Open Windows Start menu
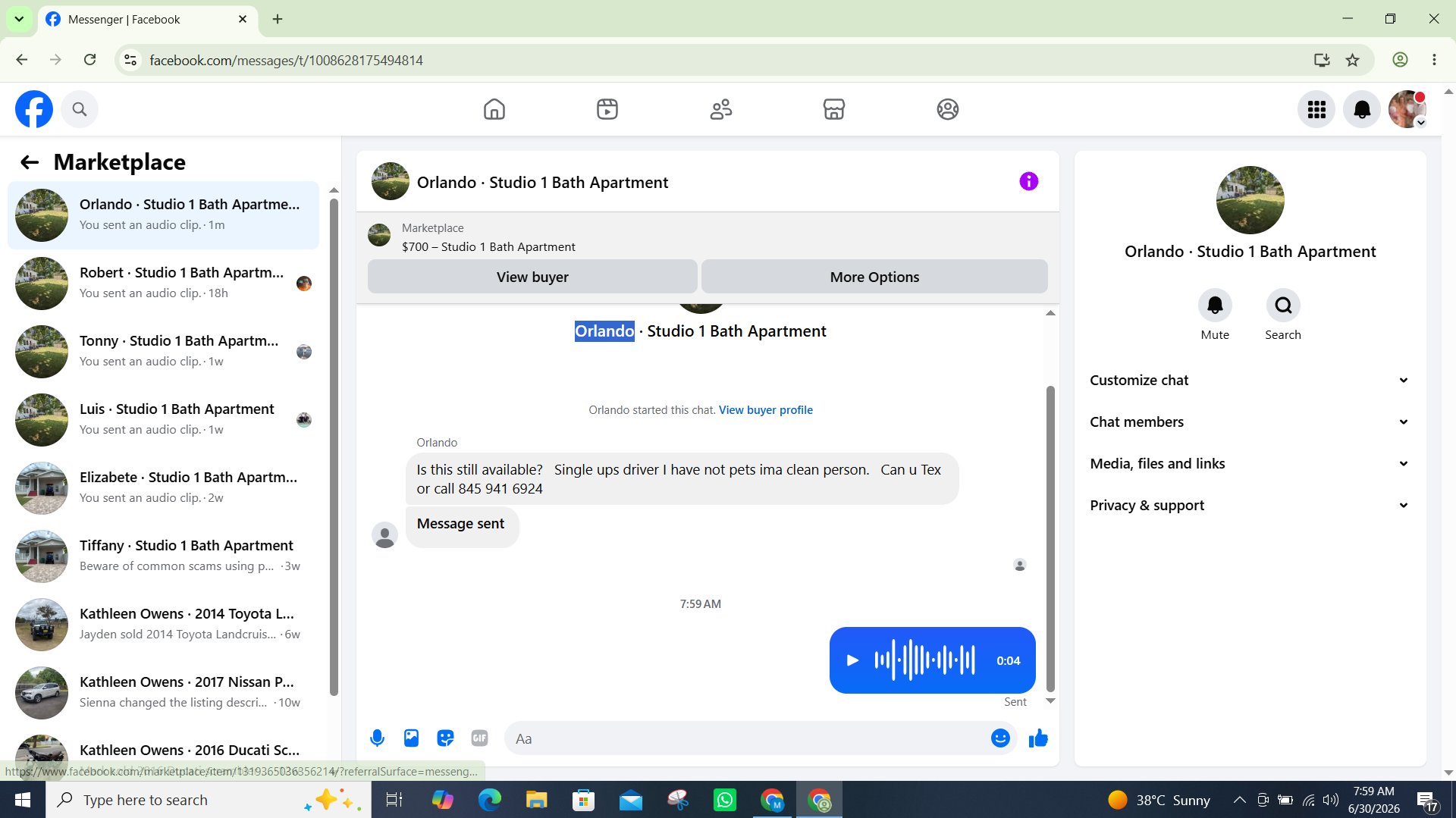 point(23,800)
